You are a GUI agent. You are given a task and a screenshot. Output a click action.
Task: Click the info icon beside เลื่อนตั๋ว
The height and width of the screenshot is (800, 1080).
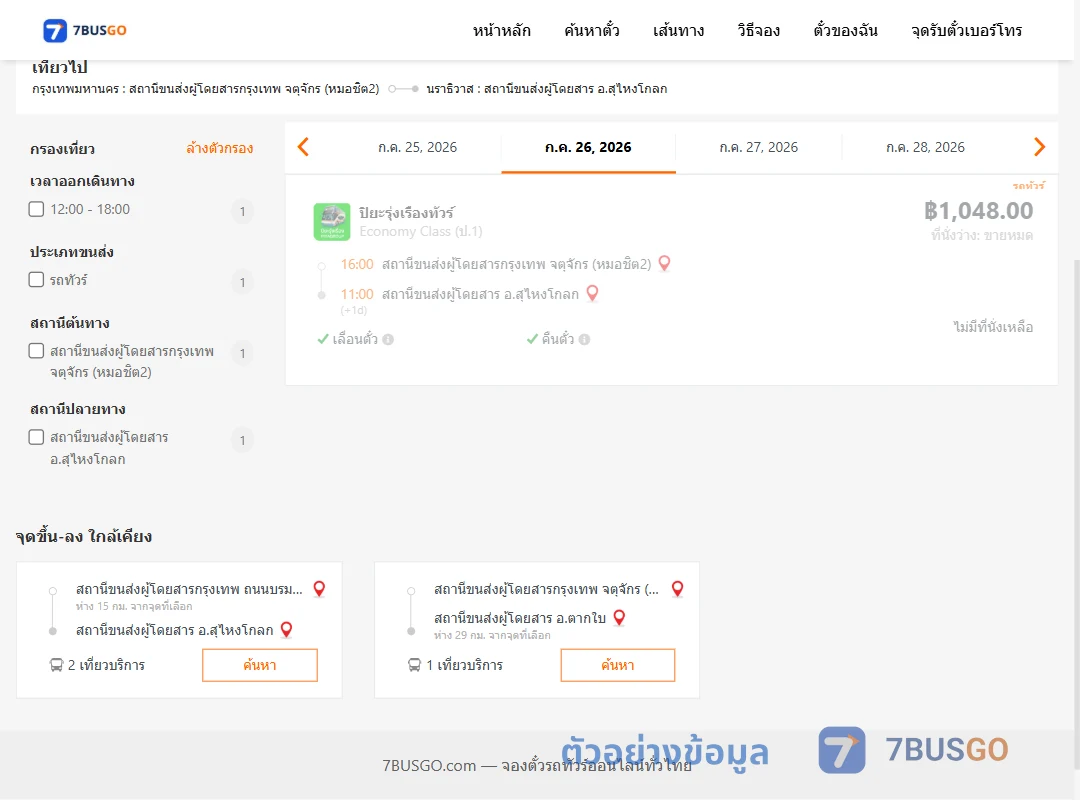[388, 339]
